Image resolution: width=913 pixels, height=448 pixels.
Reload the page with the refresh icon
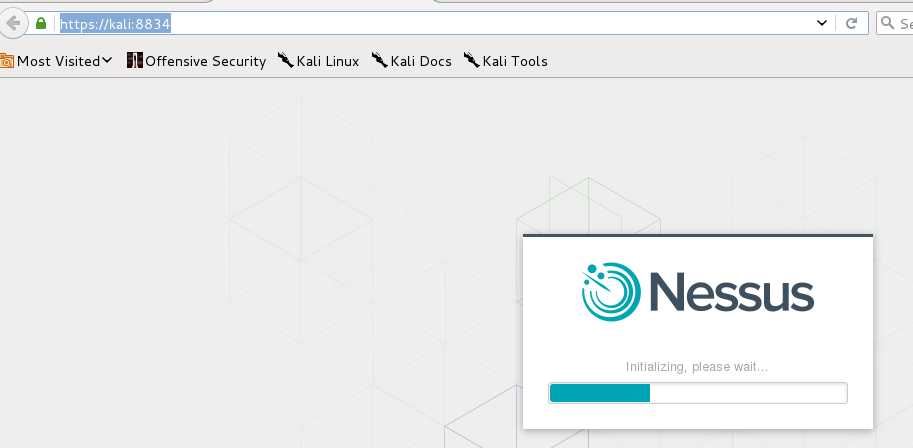click(x=851, y=23)
